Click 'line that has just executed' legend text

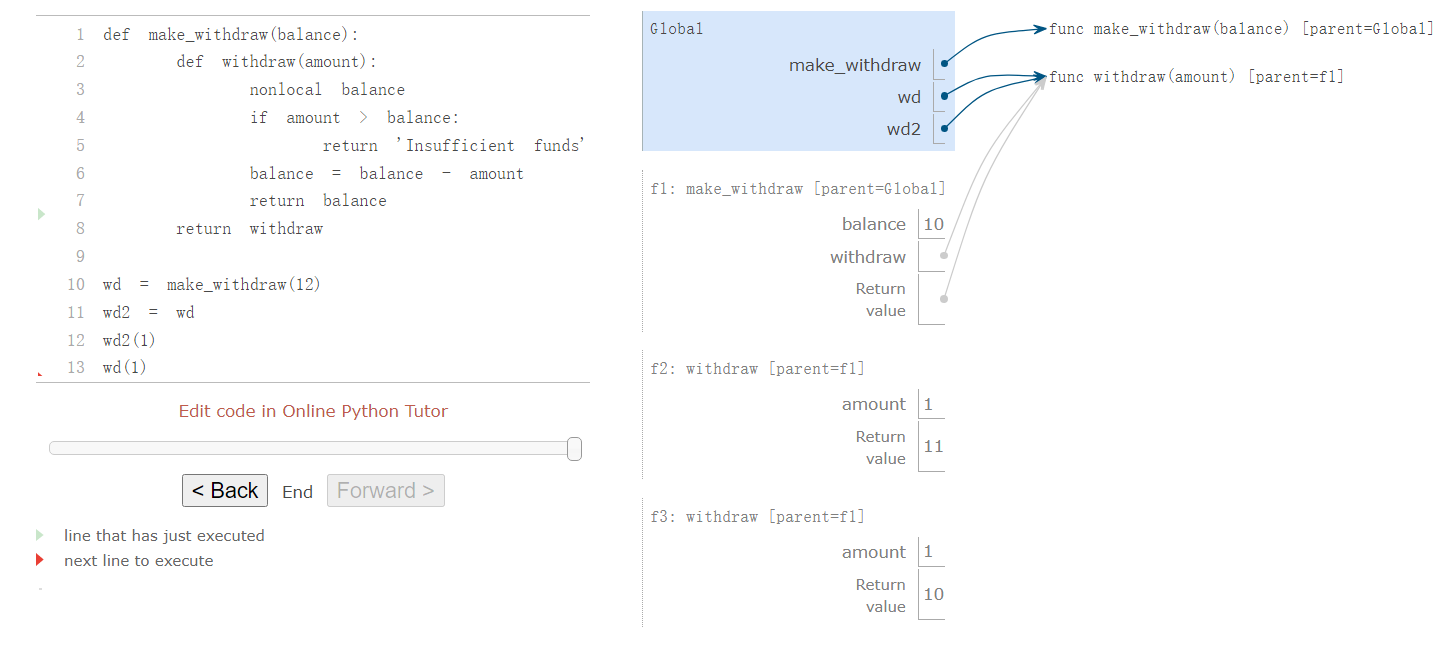pos(164,535)
